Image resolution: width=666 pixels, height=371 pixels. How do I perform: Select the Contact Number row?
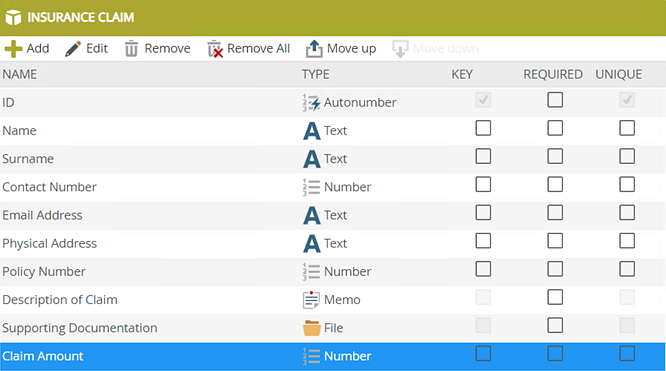click(x=333, y=187)
